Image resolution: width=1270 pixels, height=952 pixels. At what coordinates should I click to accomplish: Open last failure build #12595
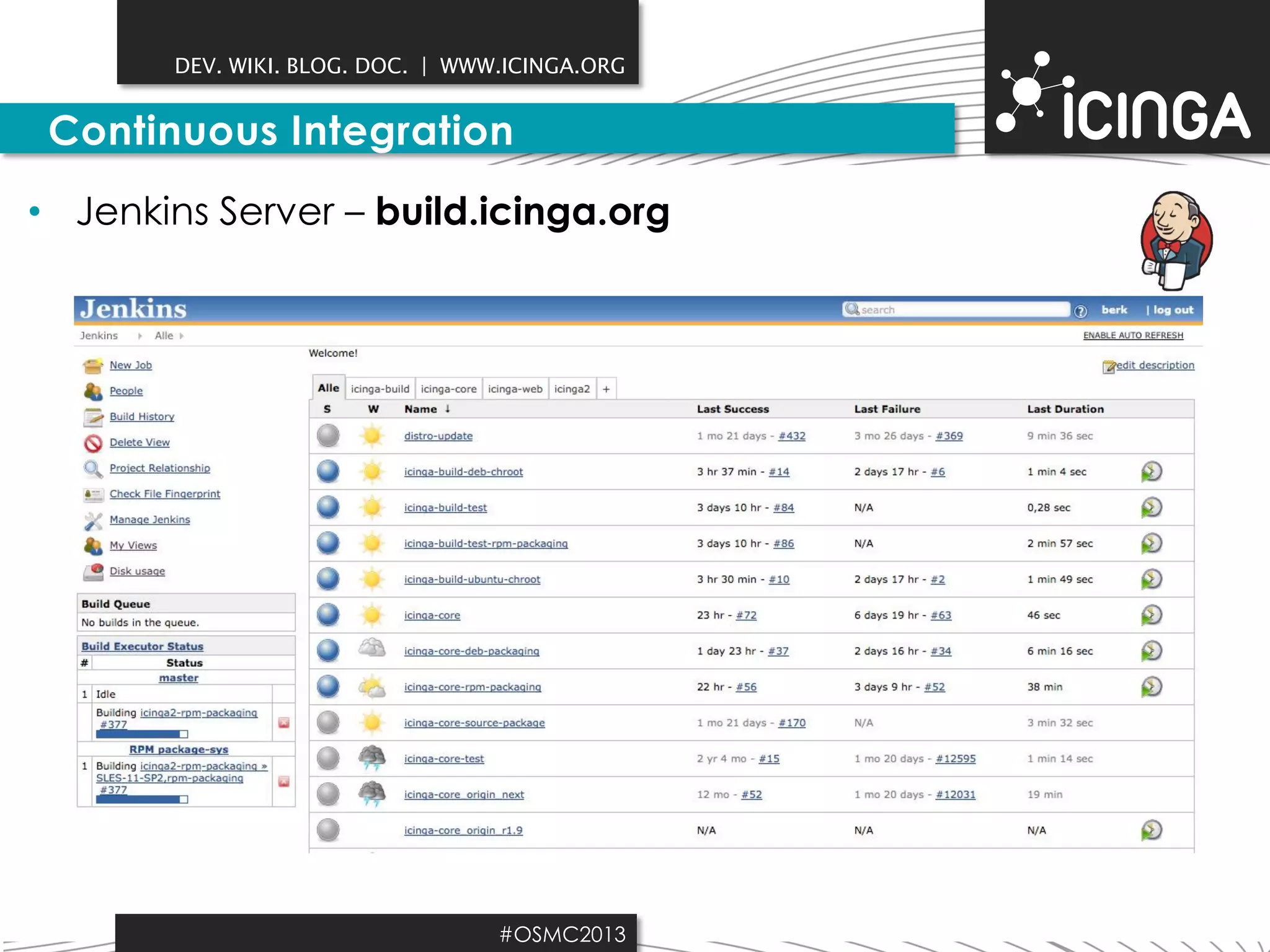[956, 759]
